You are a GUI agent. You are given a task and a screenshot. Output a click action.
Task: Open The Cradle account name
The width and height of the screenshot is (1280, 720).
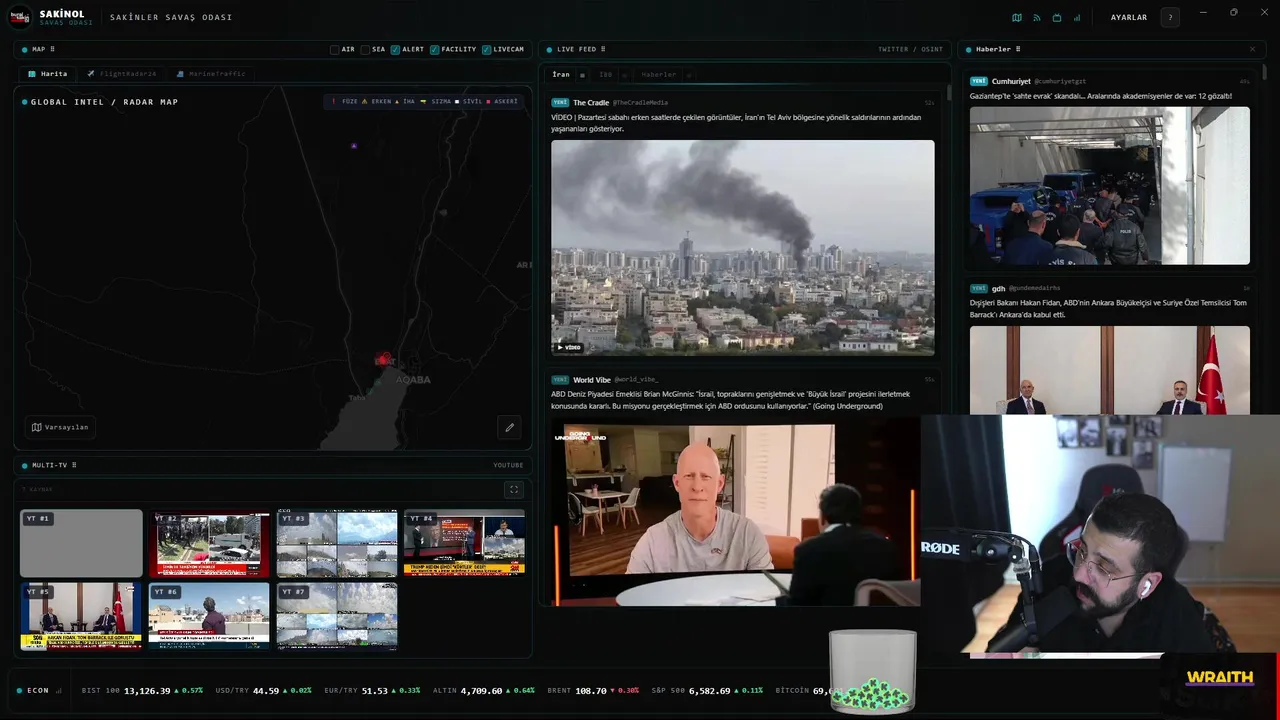point(591,102)
